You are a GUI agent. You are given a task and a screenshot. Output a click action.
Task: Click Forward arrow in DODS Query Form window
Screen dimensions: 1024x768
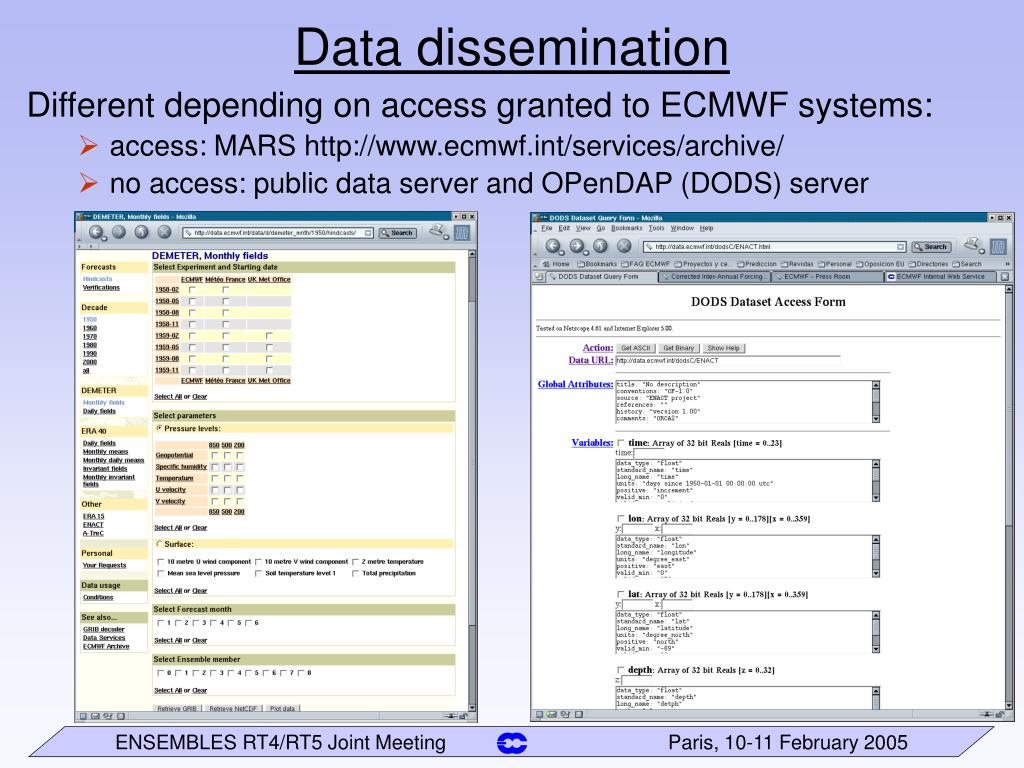[x=577, y=246]
